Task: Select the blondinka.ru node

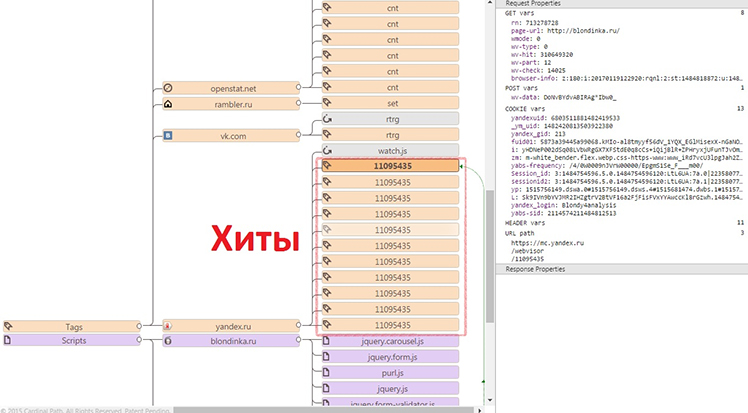Action: pos(231,341)
